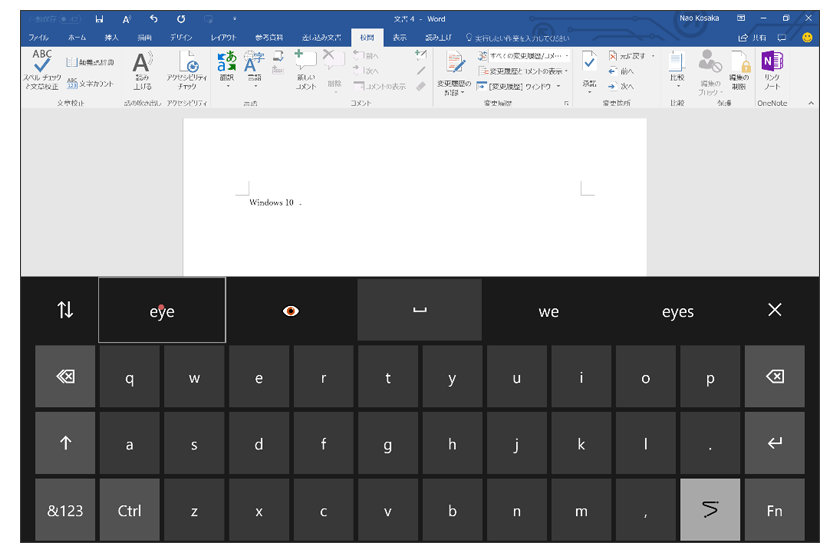Image resolution: width=840 pixels, height=553 pixels.
Task: Click the keyboard reposition up-down arrows
Action: [x=65, y=310]
